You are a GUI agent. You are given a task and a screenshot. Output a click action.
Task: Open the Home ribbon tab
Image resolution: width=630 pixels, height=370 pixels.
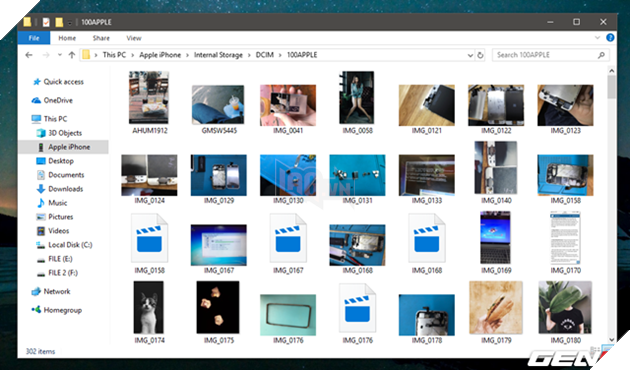pyautogui.click(x=67, y=38)
